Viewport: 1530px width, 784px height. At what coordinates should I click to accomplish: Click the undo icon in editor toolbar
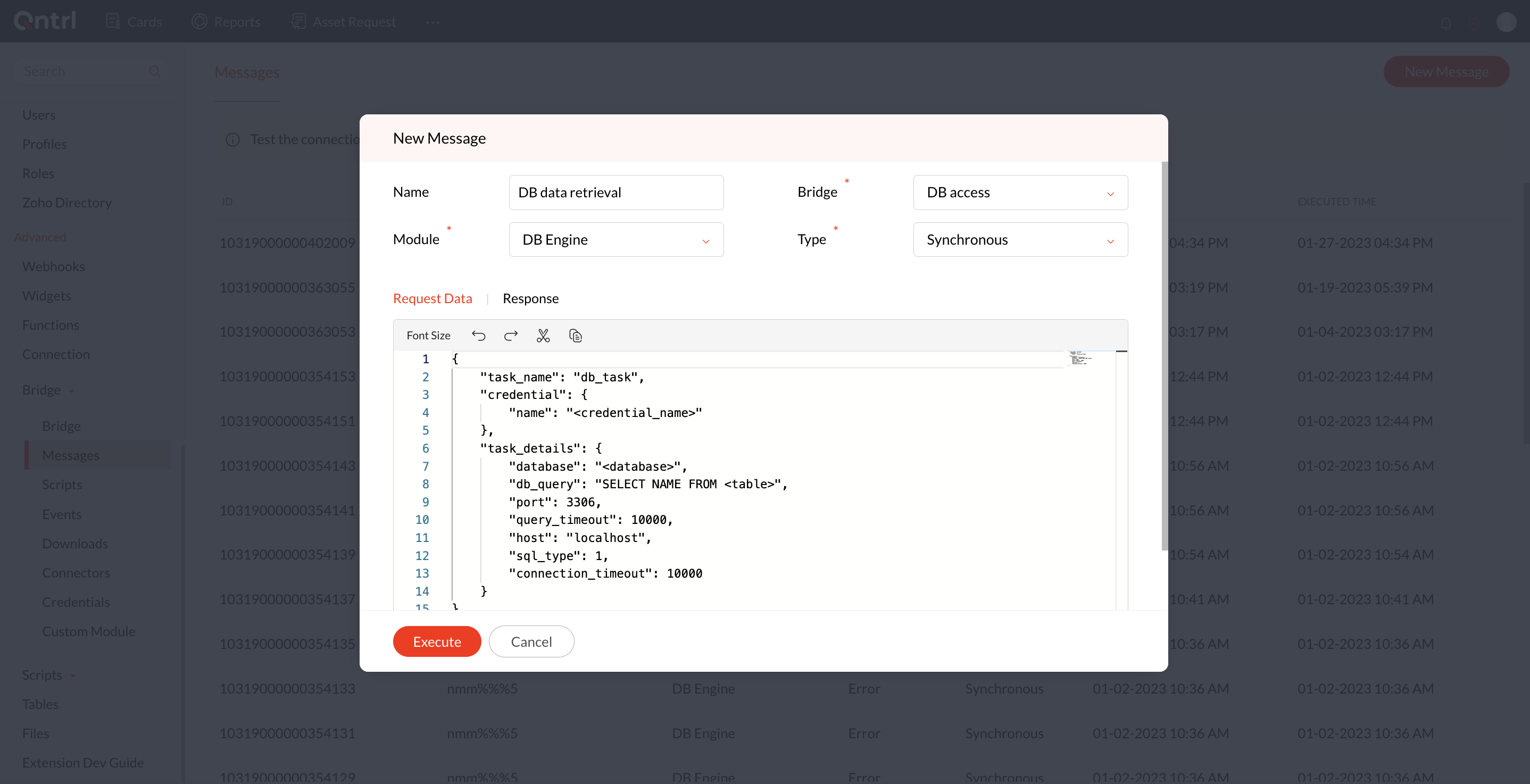[478, 336]
